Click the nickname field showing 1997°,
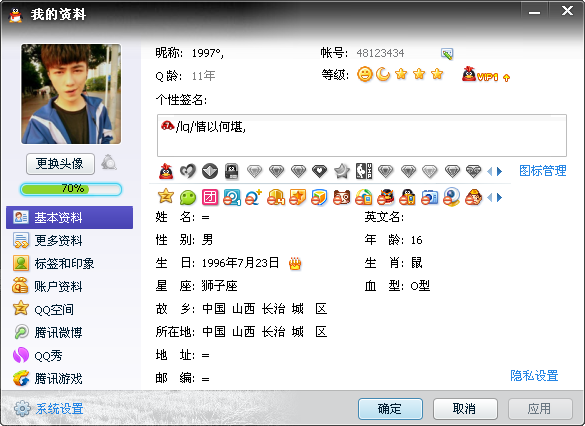Viewport: 585px width, 426px height. 207,54
